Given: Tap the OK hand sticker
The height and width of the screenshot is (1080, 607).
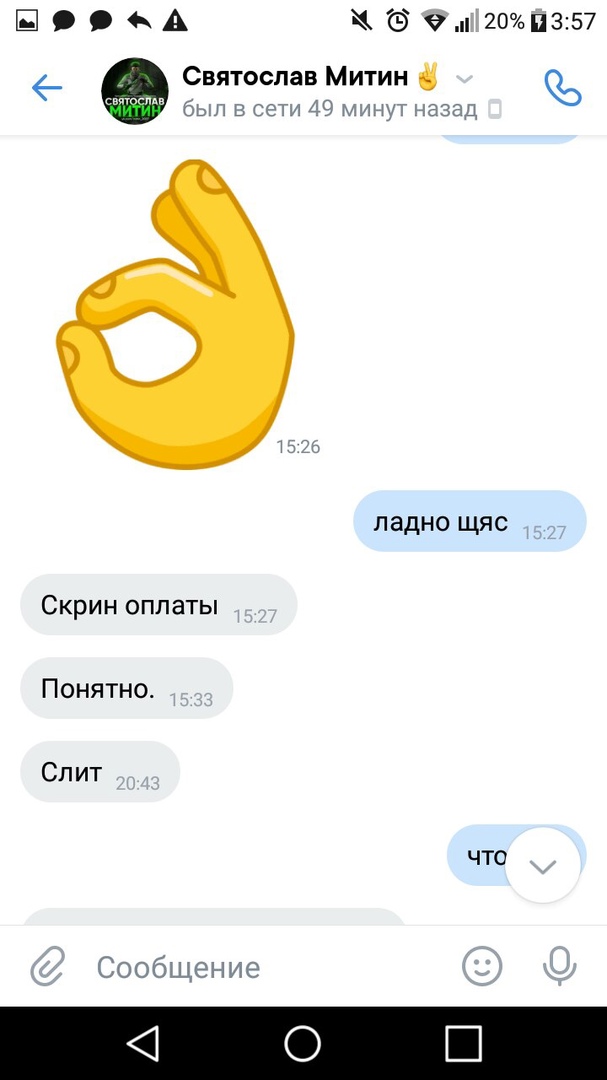Looking at the screenshot, I should tap(175, 314).
